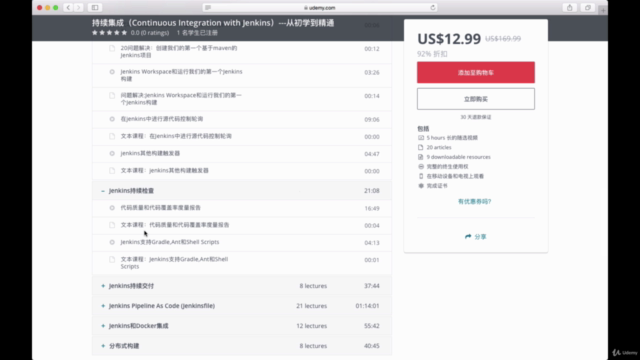Select the course title 持续集成 heading
This screenshot has height=360, width=640.
(213, 23)
